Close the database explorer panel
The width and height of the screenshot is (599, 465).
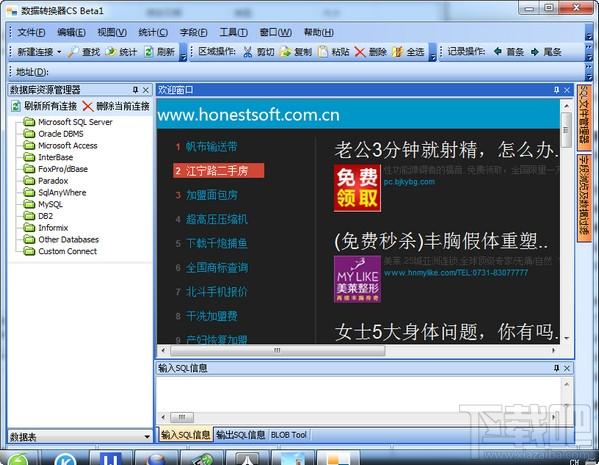tap(146, 90)
